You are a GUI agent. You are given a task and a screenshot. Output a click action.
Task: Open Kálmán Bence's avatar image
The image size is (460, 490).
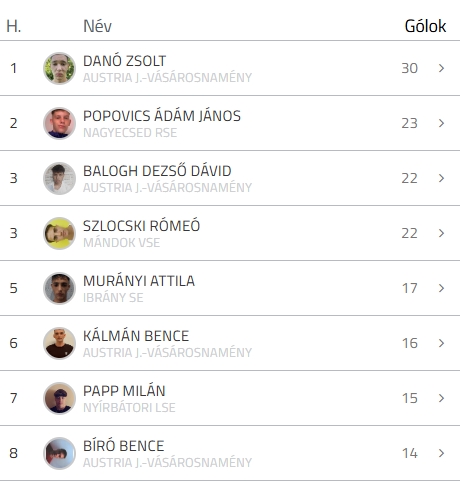[59, 343]
